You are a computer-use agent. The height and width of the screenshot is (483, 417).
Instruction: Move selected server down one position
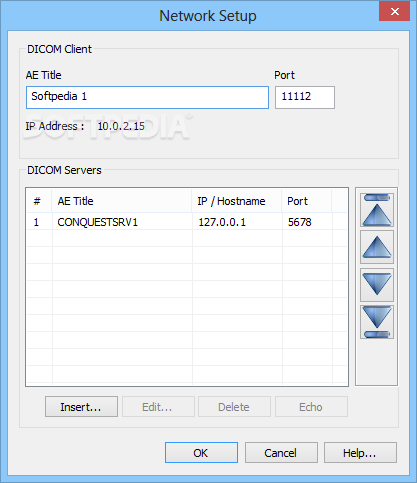coord(377,285)
